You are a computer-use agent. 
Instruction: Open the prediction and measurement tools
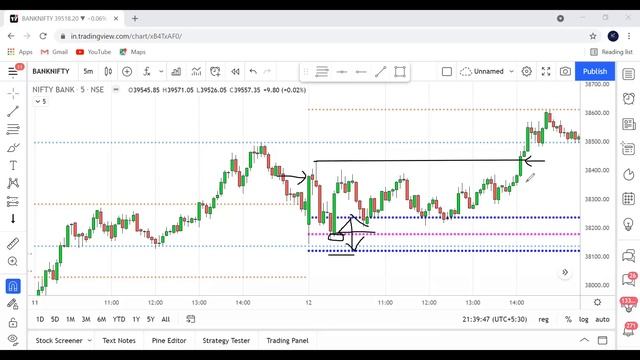pyautogui.click(x=13, y=201)
